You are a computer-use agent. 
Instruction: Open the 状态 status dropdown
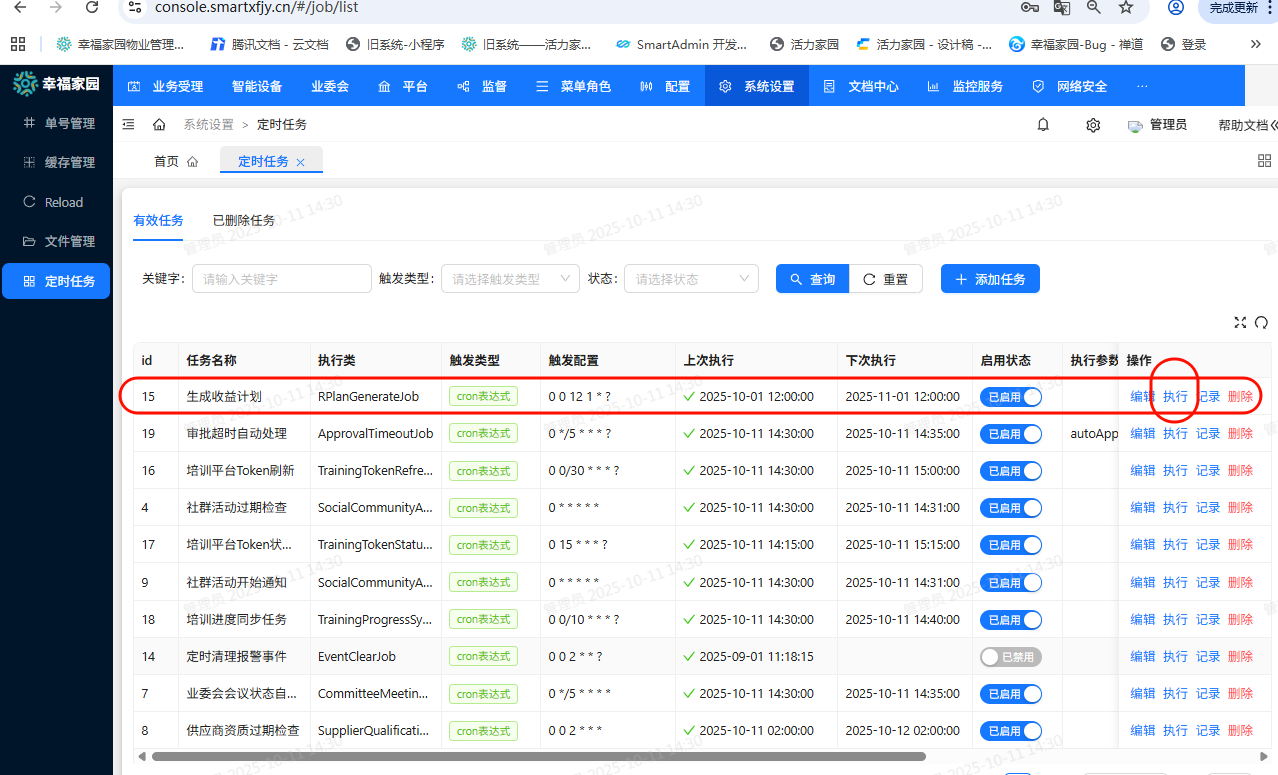(x=690, y=279)
